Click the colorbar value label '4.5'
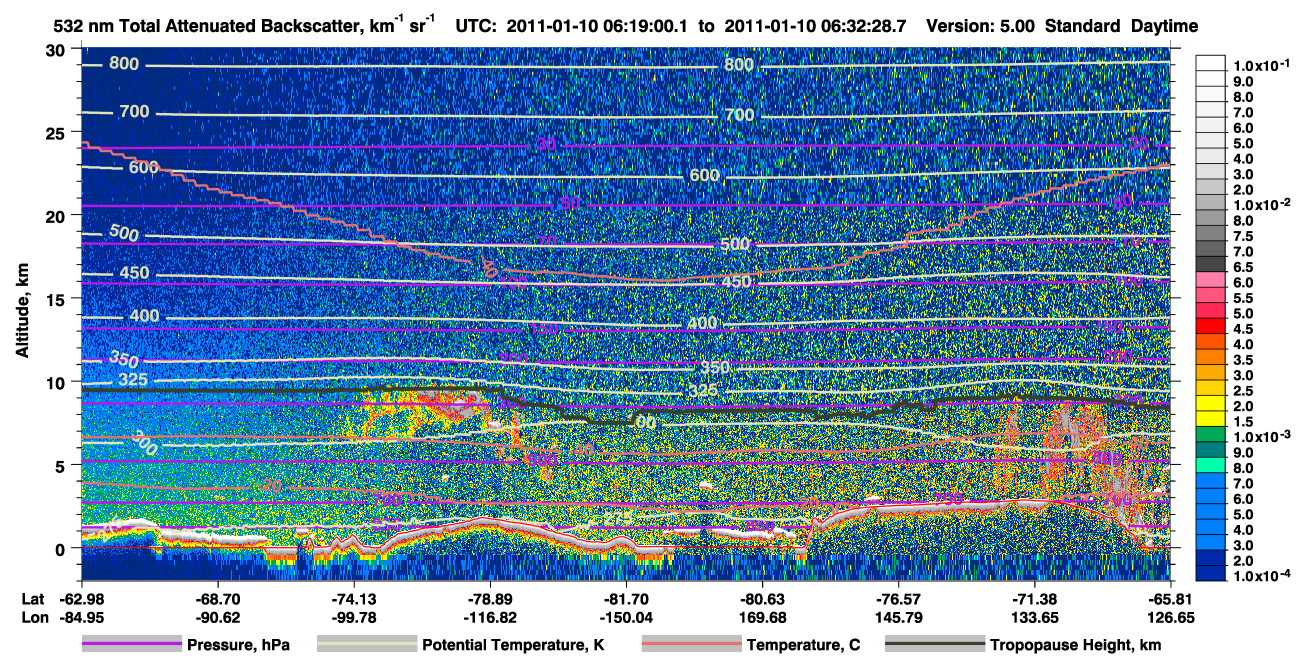This screenshot has width=1300, height=667. click(x=1243, y=328)
